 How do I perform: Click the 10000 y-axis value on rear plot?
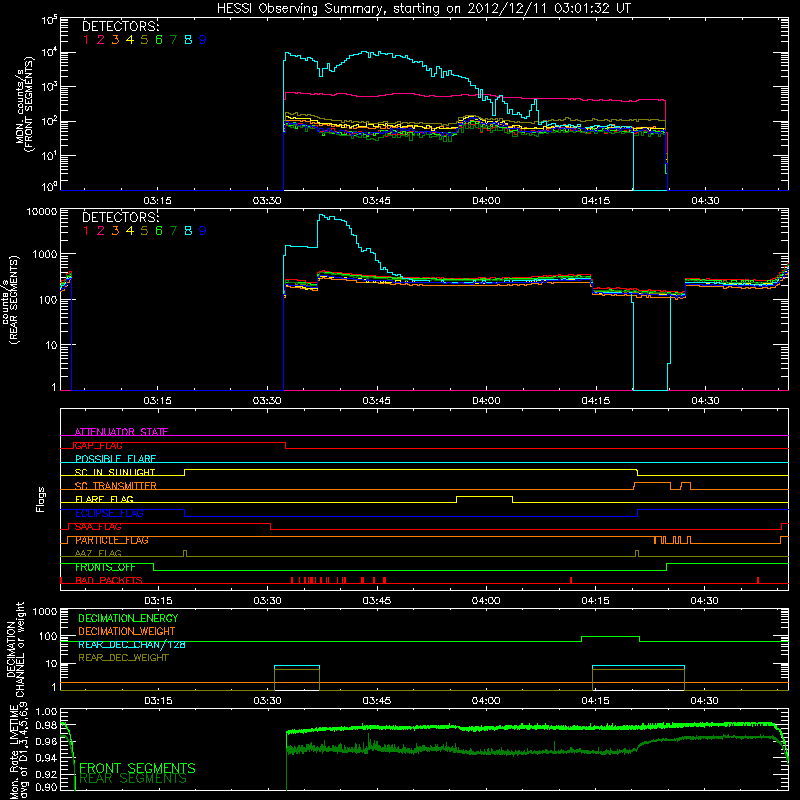pos(42,211)
